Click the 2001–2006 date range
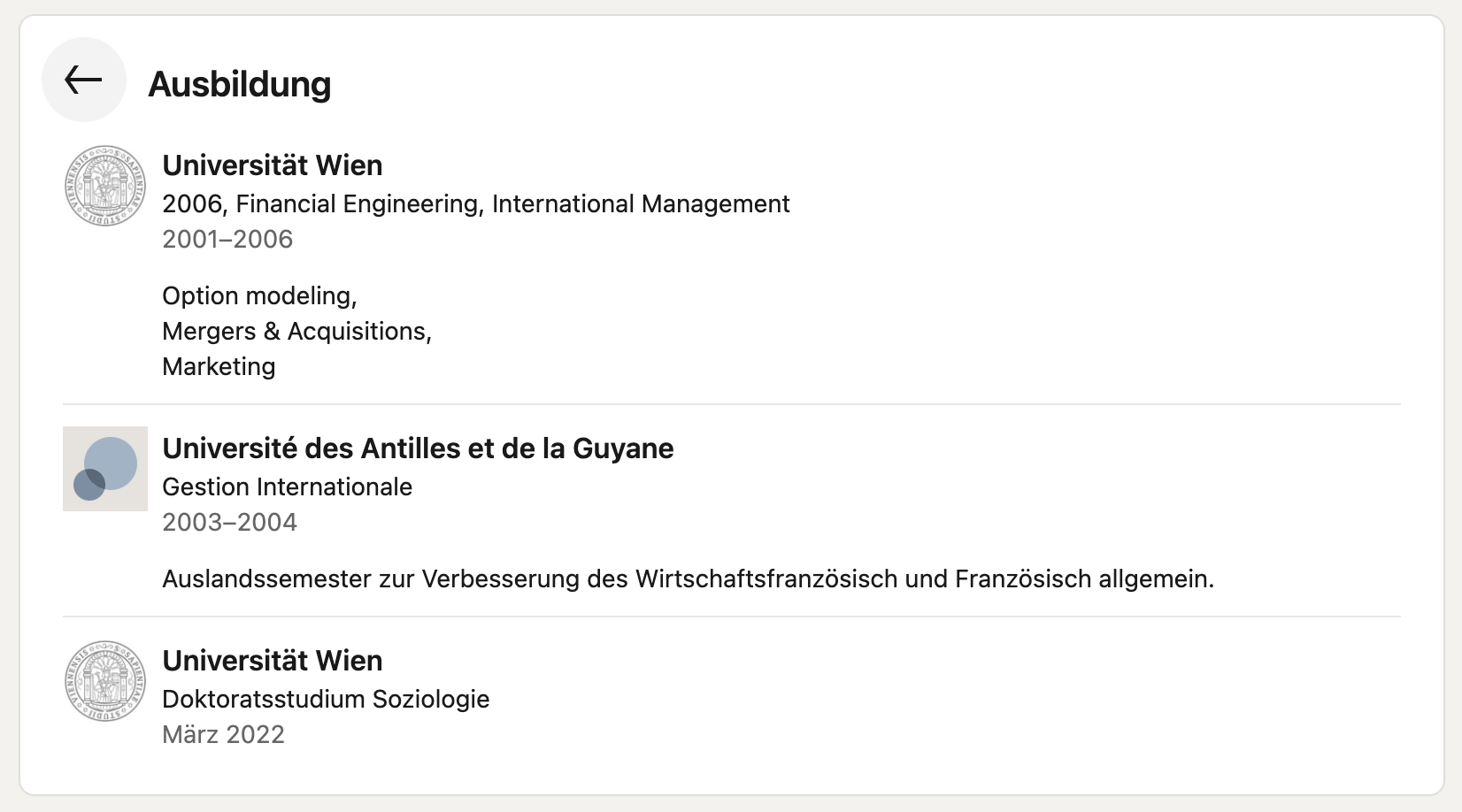 tap(227, 239)
